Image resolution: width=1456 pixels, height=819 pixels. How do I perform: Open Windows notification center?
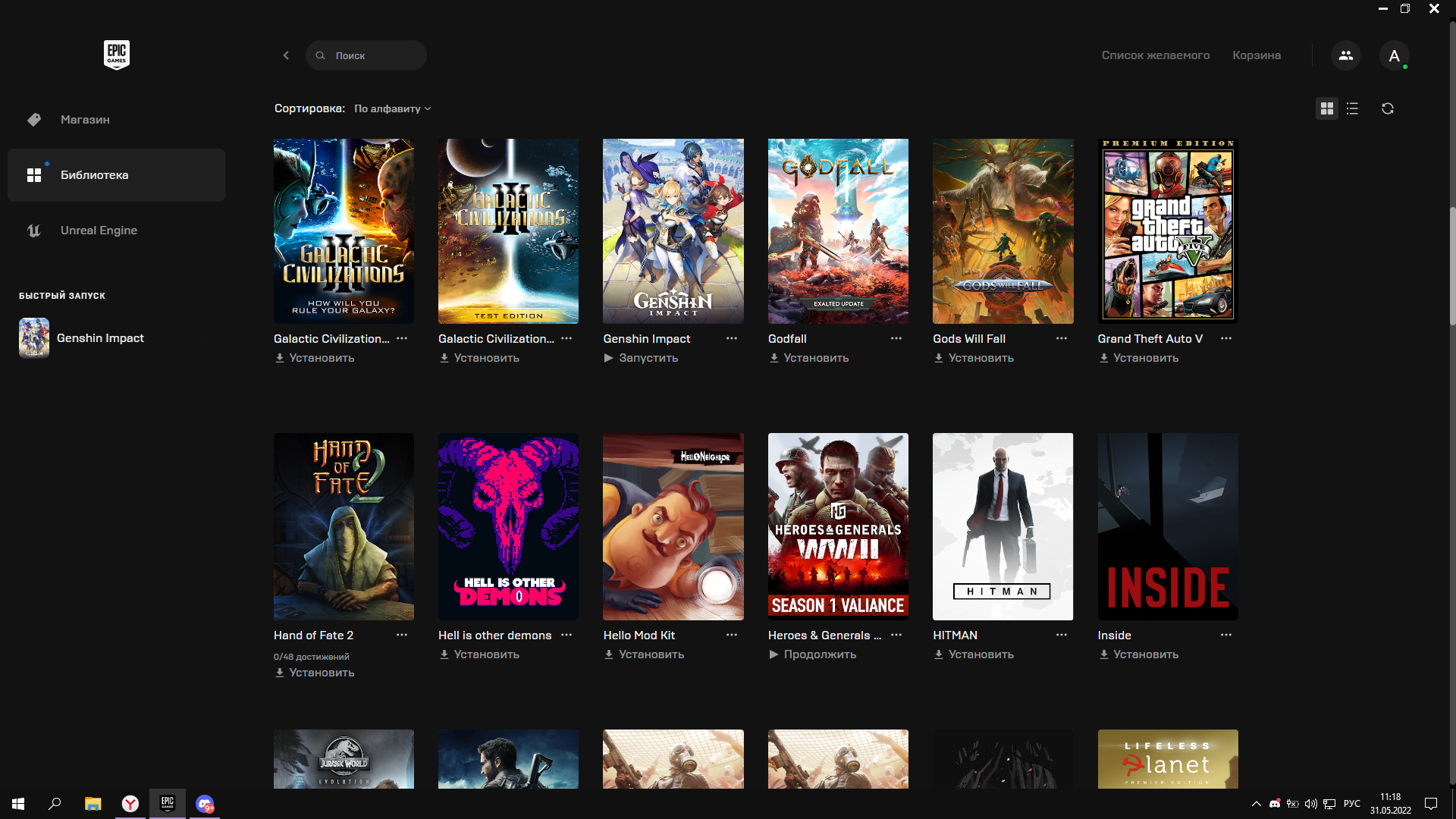pyautogui.click(x=1431, y=804)
